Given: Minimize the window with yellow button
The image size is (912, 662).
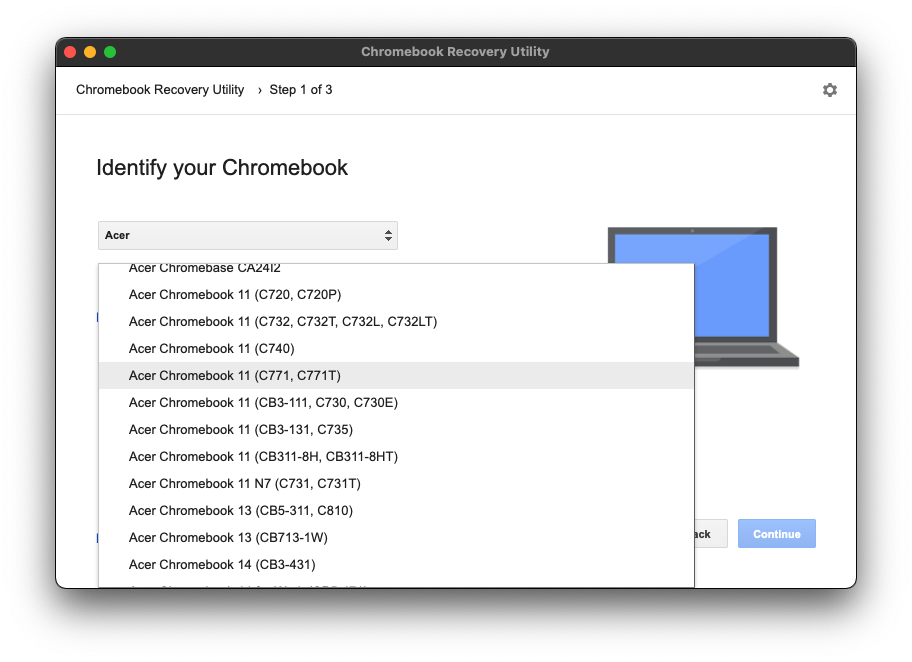Looking at the screenshot, I should coord(90,52).
